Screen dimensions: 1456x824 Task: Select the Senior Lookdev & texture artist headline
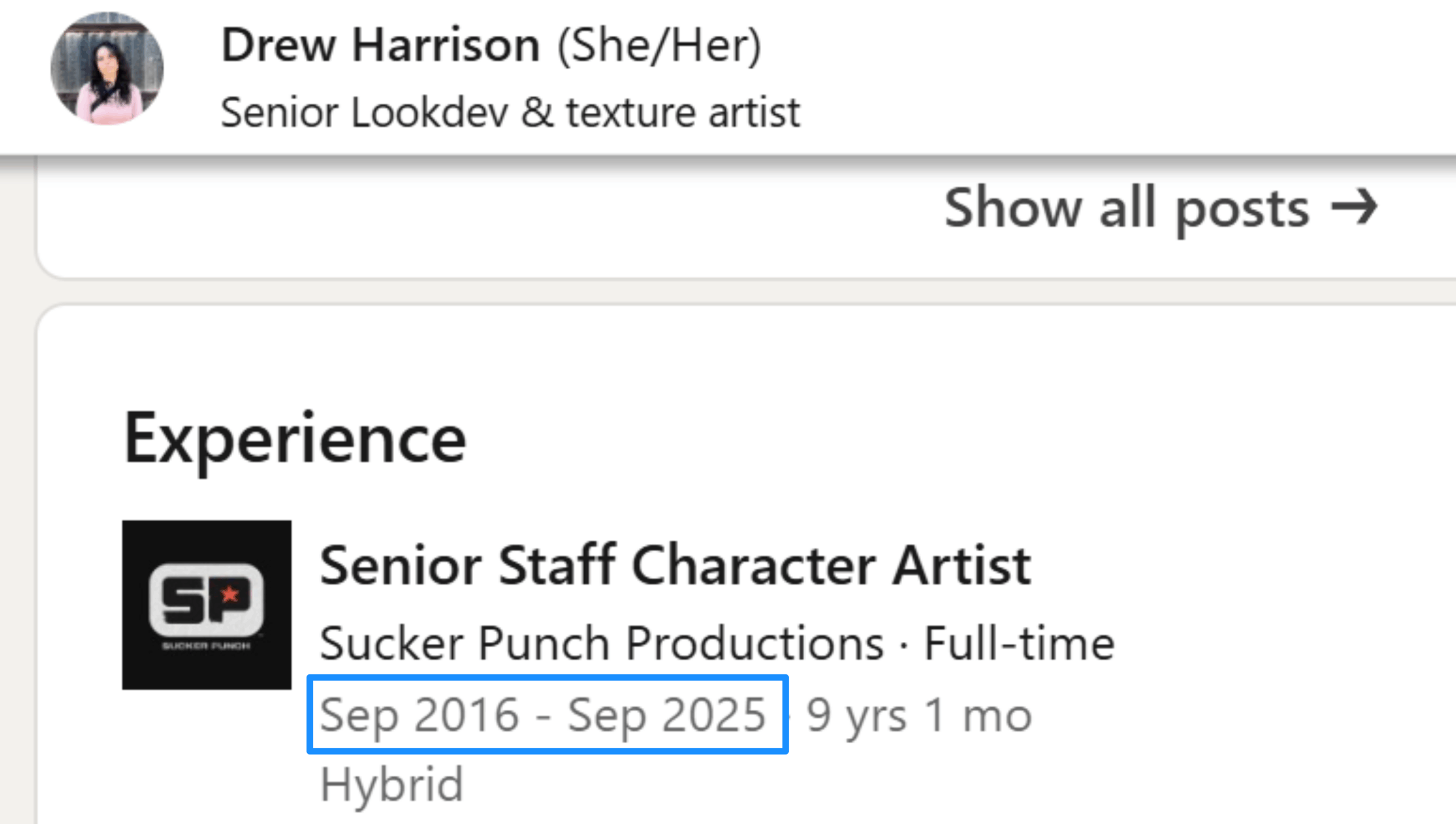point(510,112)
